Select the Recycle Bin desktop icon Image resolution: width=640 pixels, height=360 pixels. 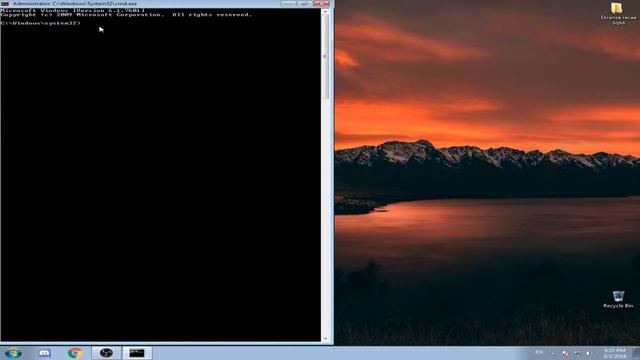618,299
